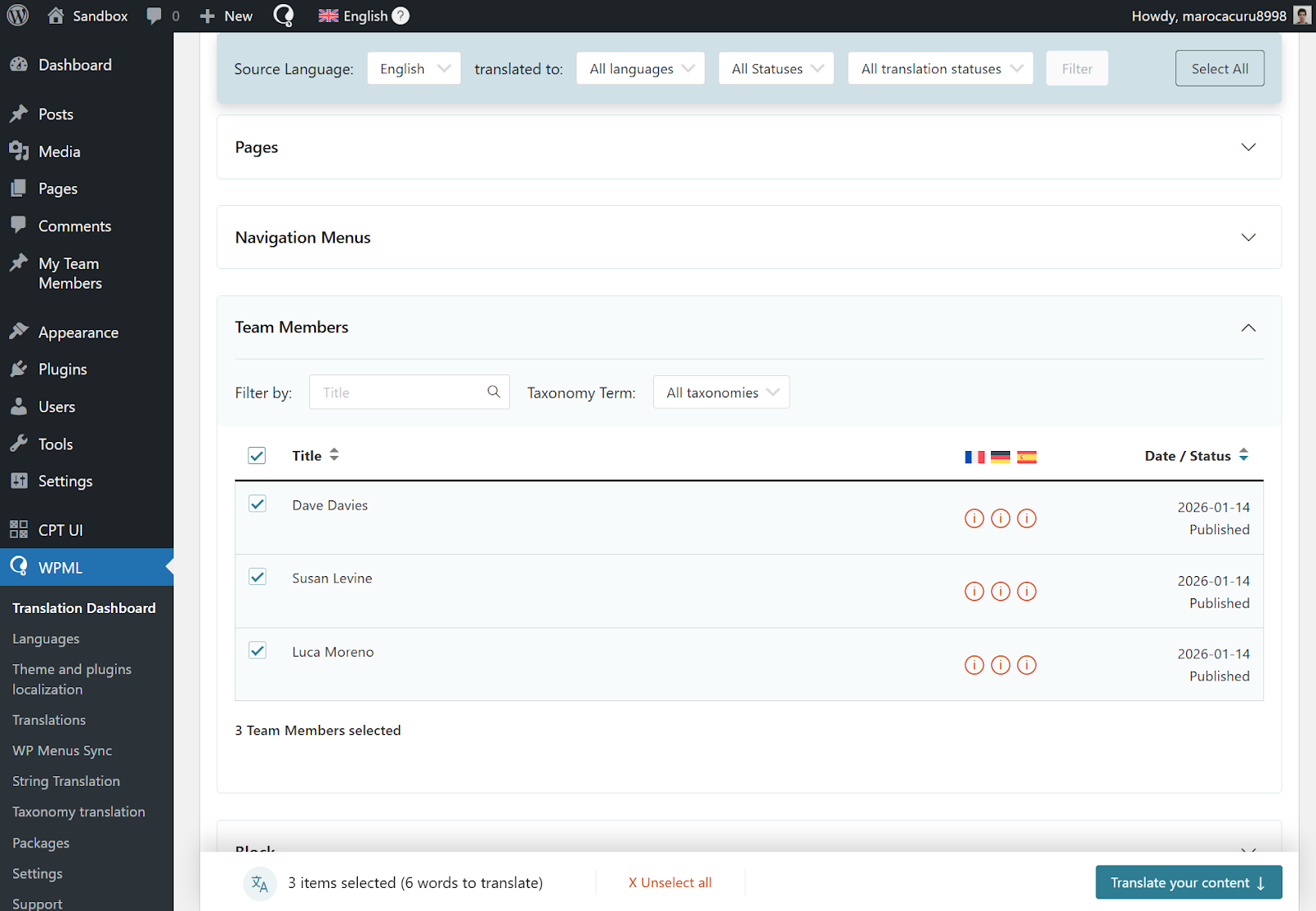Expand the Pages section
The width and height of the screenshot is (1316, 911).
point(1248,147)
